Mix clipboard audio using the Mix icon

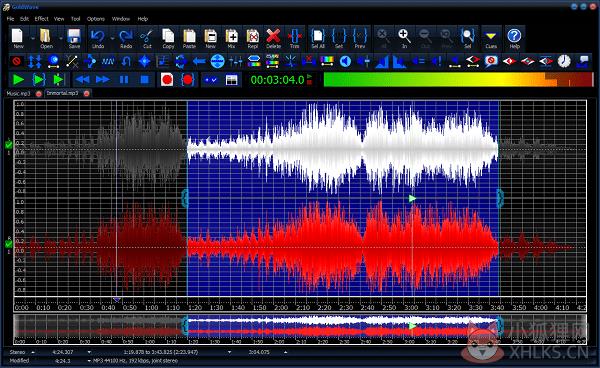tap(231, 38)
